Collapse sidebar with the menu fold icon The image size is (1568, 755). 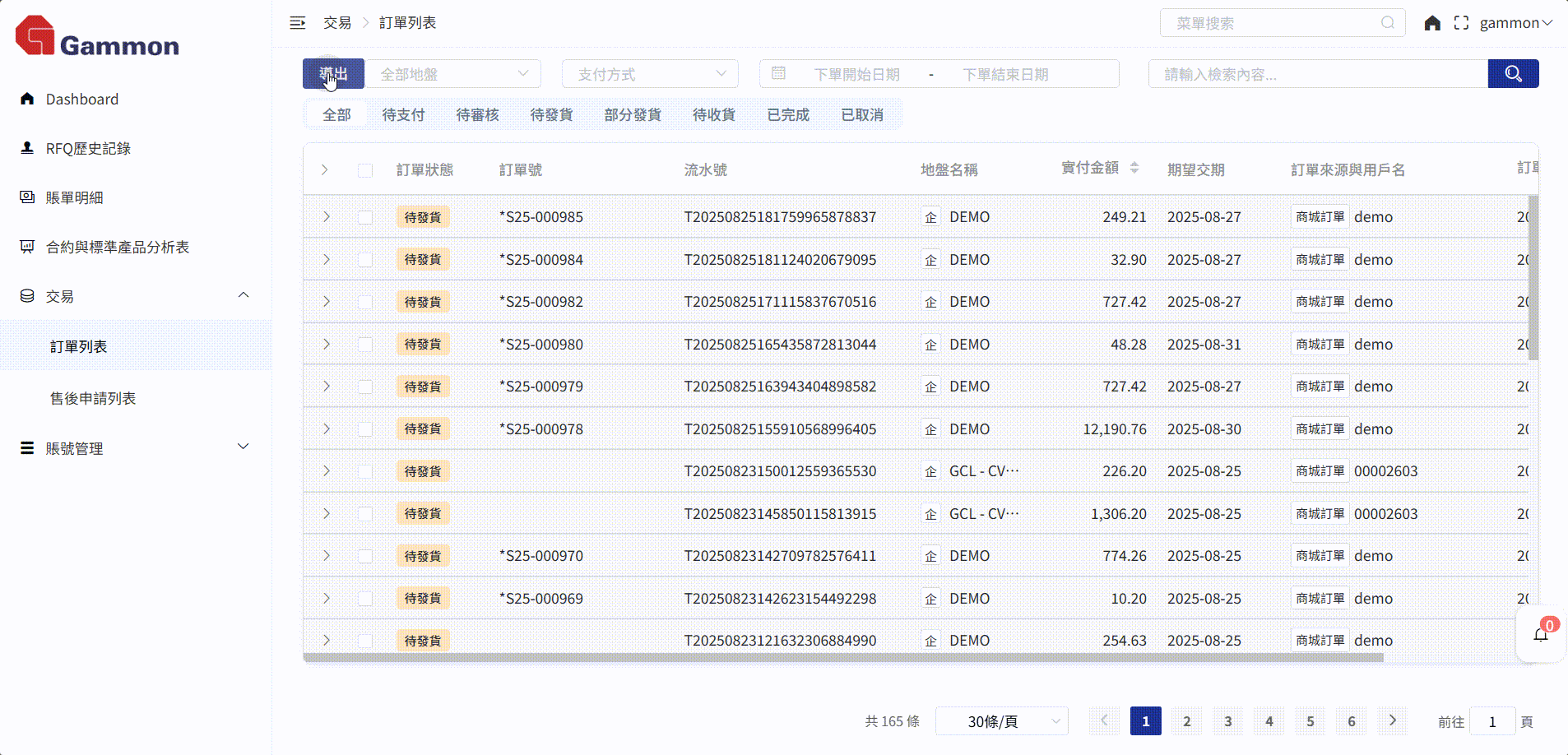298,23
